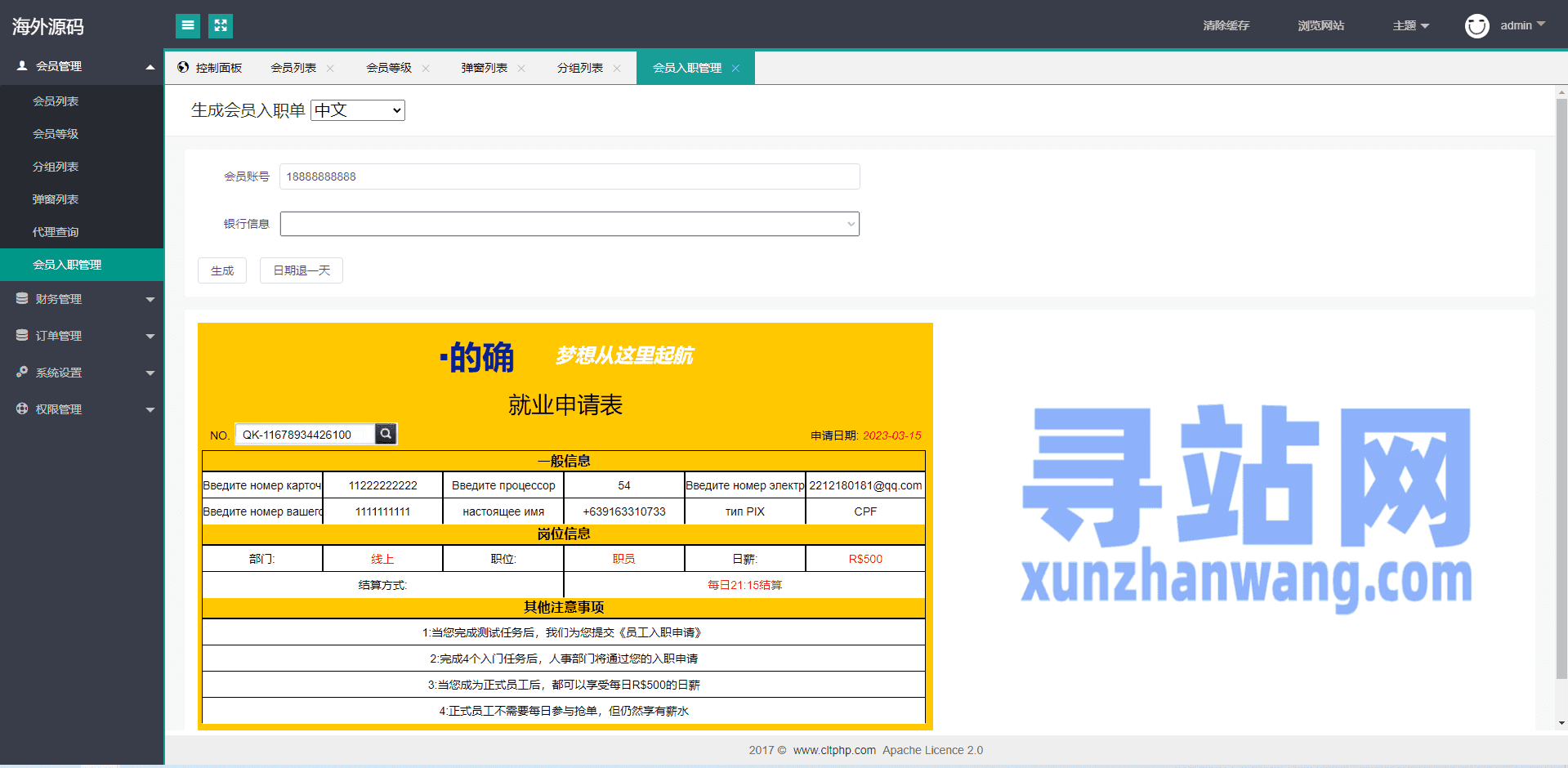Click the search icon beside the NO. field

coord(386,434)
